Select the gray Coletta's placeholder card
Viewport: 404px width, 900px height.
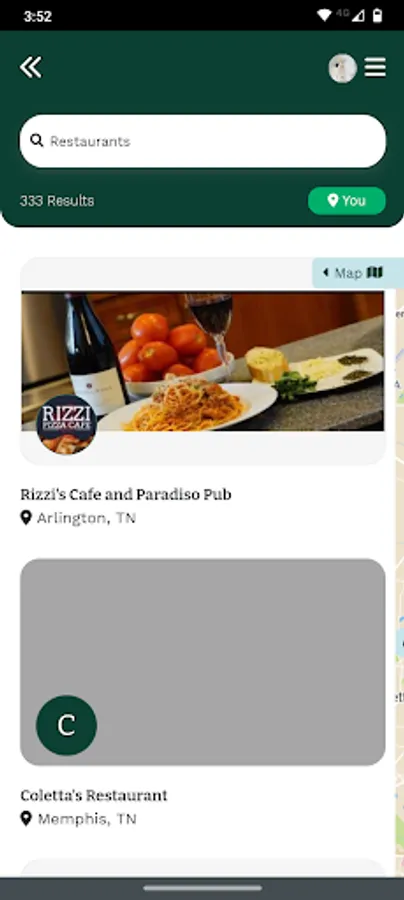coord(203,662)
